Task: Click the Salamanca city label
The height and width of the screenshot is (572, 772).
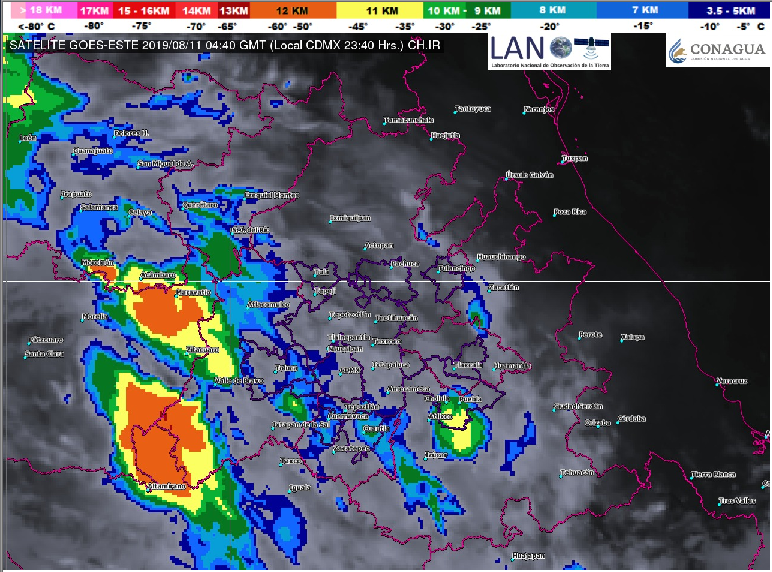Action: coord(99,207)
